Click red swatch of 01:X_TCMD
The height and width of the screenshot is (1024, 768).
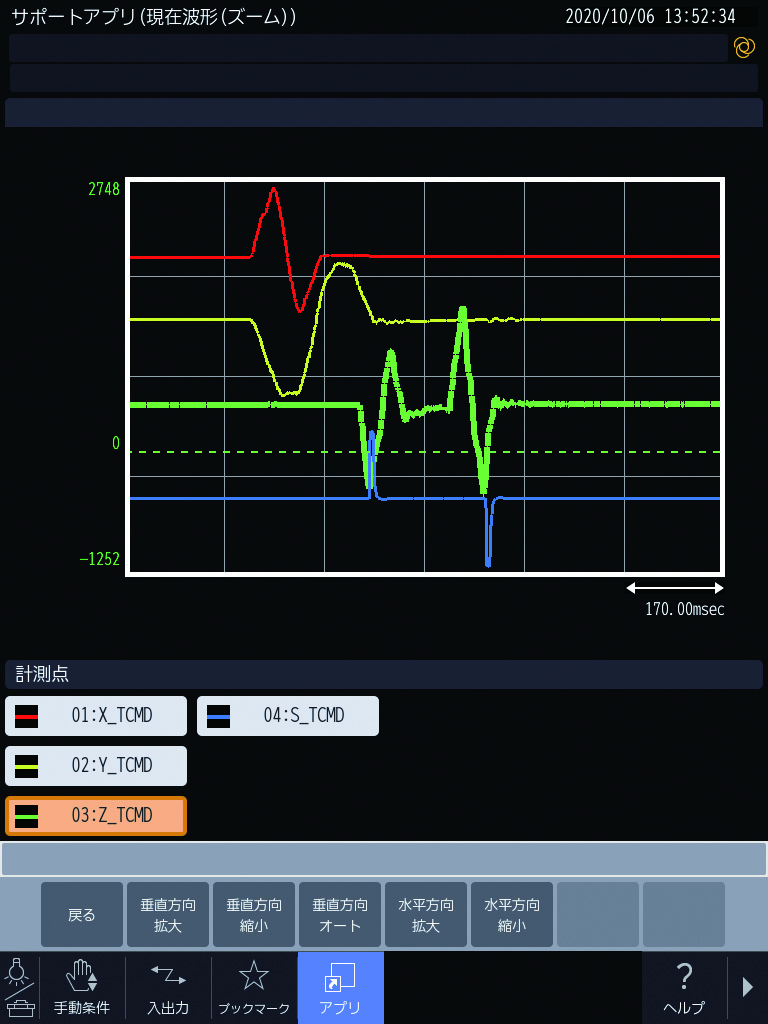coord(27,716)
